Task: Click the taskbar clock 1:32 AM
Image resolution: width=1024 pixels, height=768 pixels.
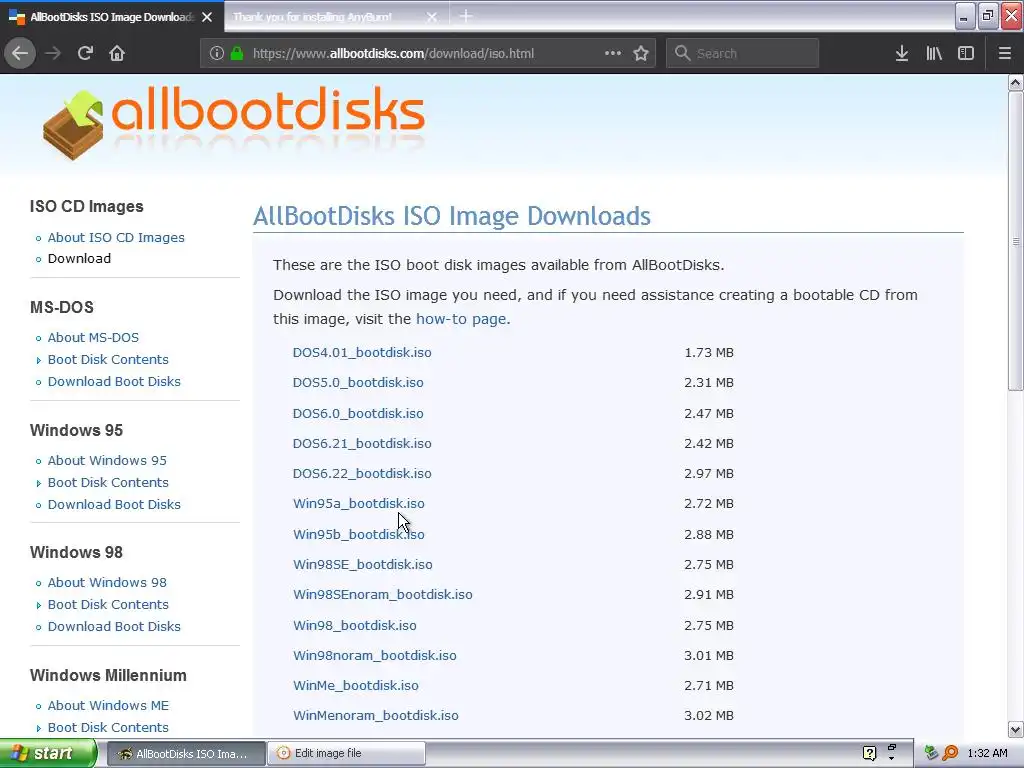Action: (987, 753)
